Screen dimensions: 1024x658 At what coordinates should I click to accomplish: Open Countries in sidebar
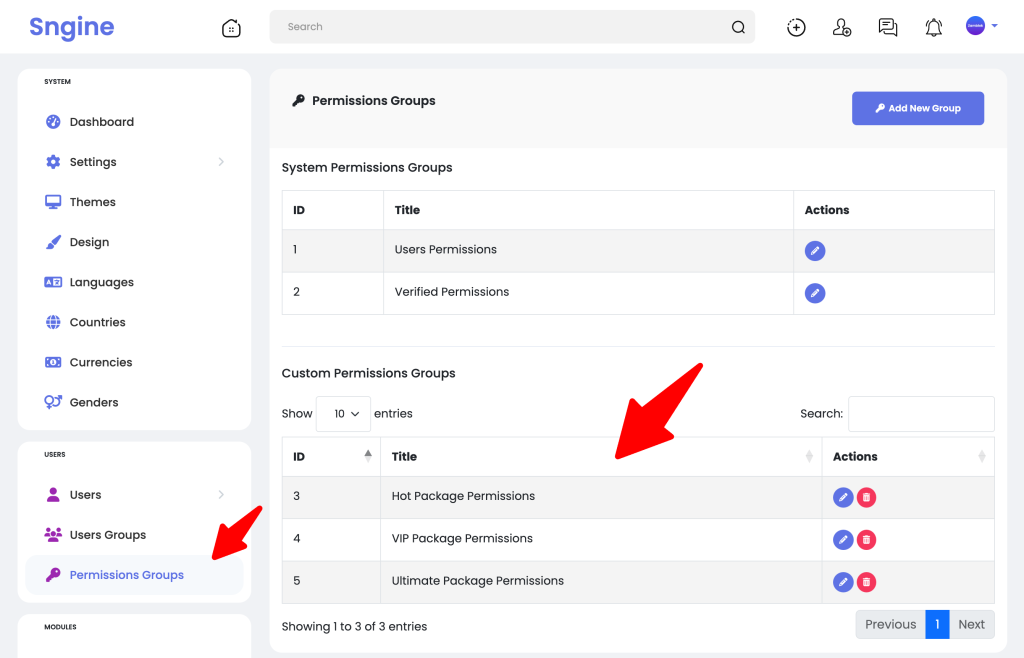pyautogui.click(x=97, y=322)
